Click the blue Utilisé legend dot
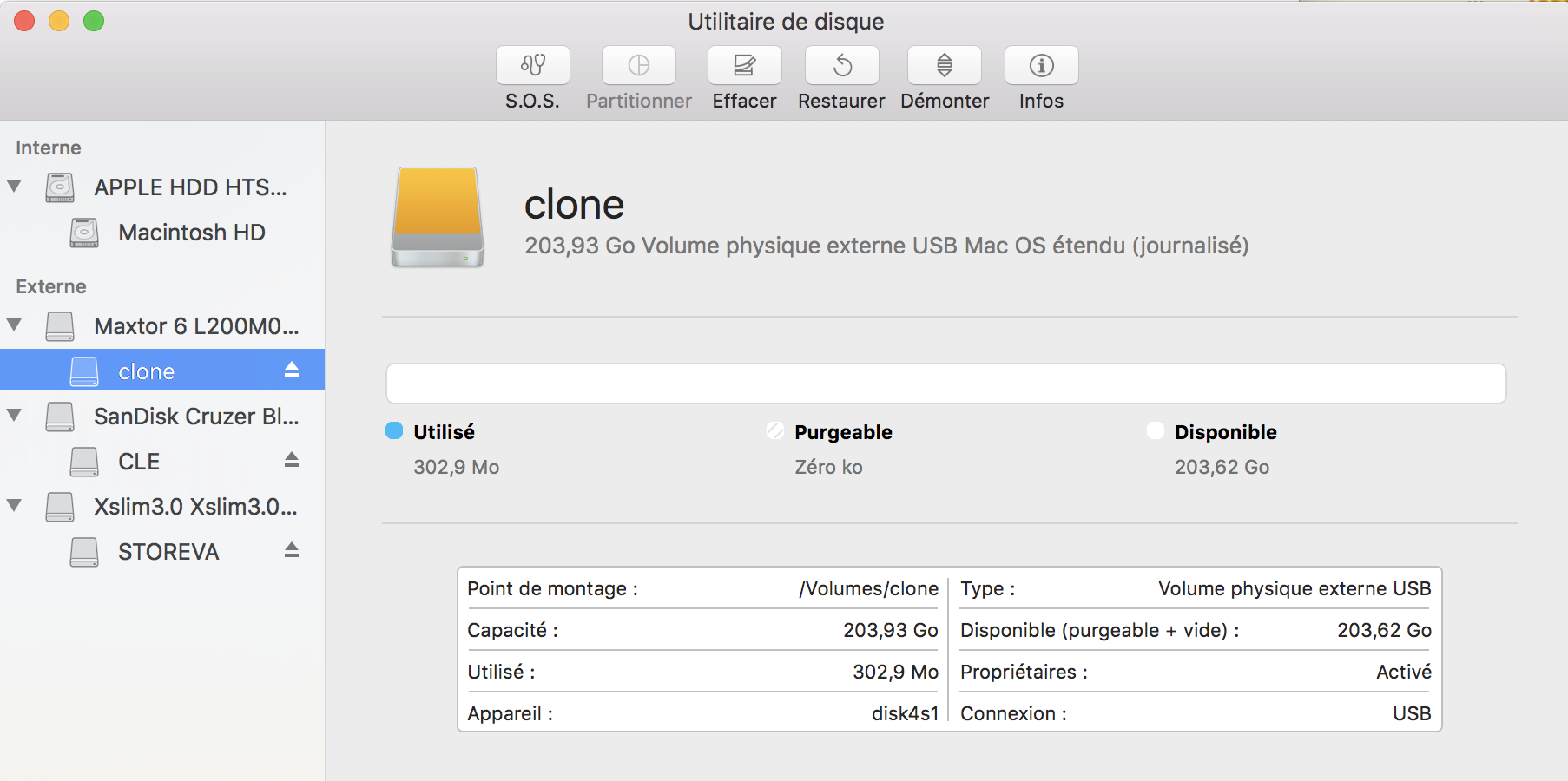Screen dimensions: 1568x781 [x=394, y=431]
